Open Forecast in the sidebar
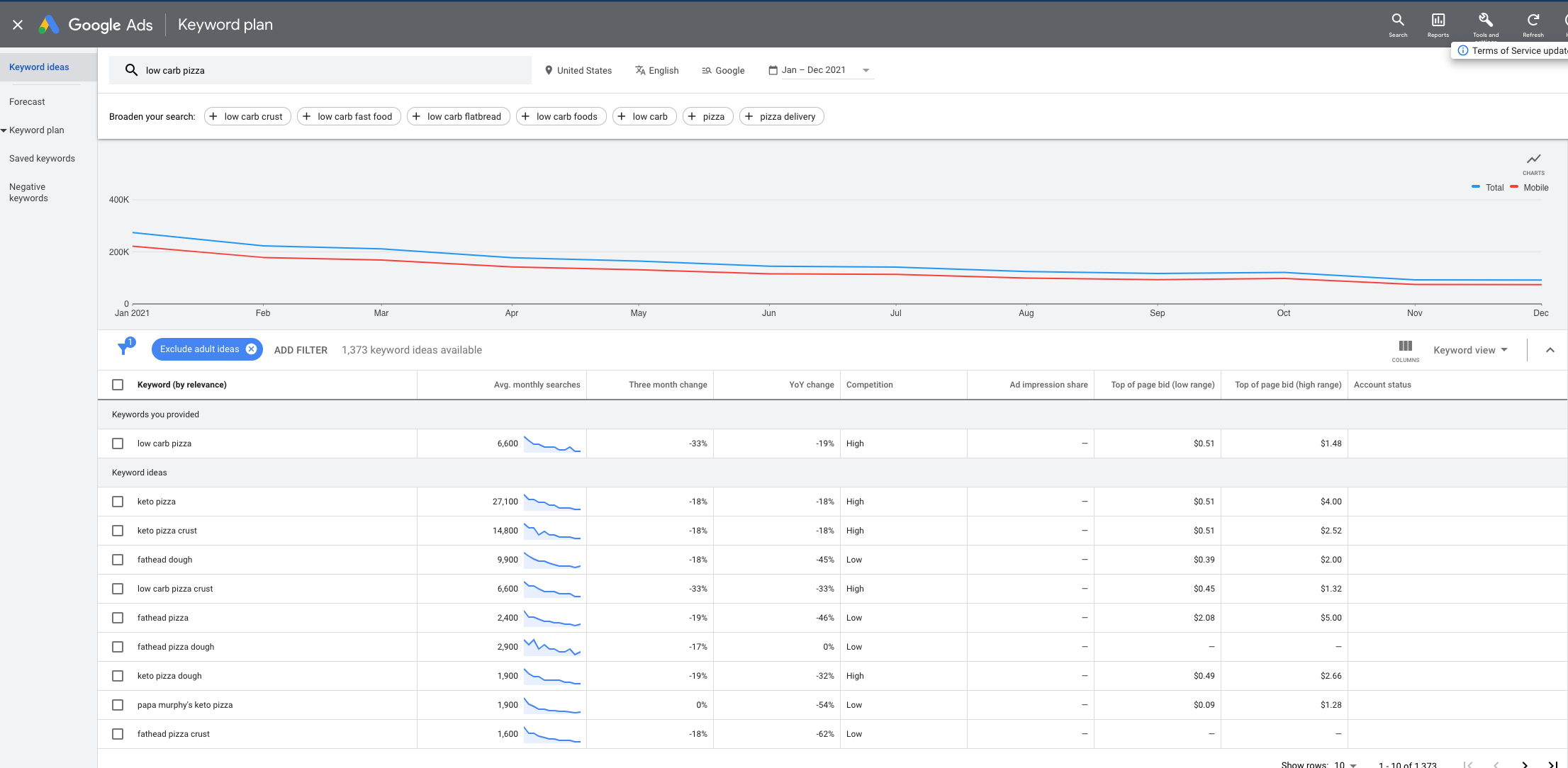 click(27, 102)
